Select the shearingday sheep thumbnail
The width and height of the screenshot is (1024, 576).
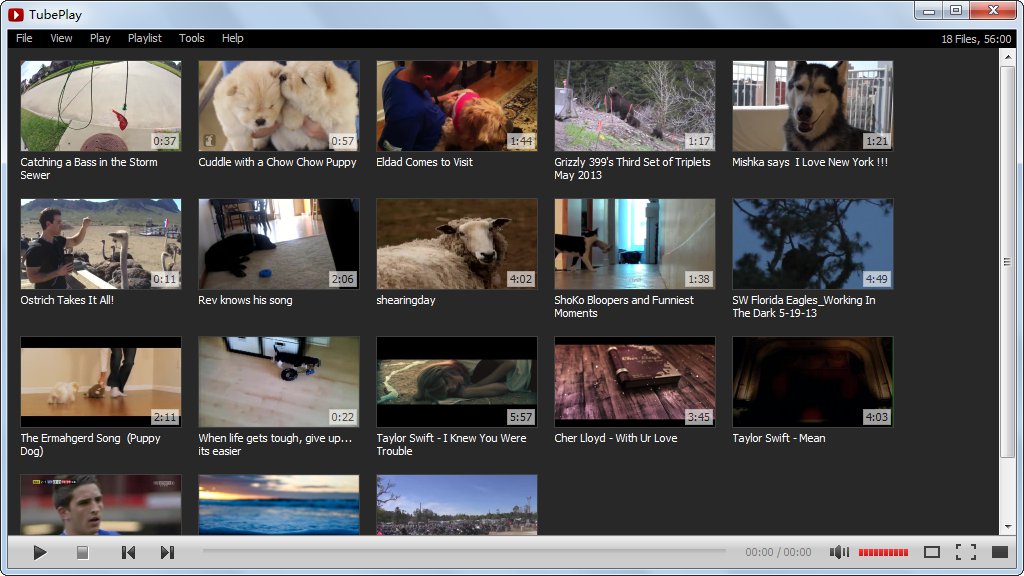pos(456,244)
